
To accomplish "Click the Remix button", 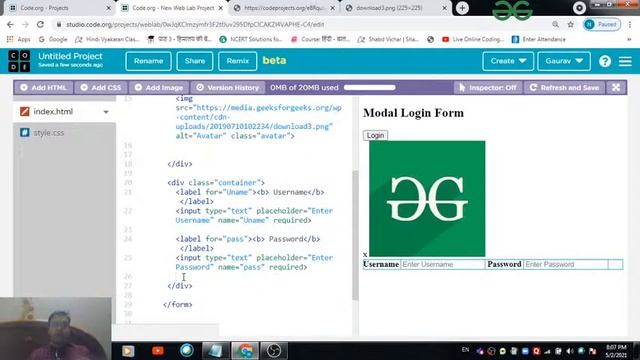I will click(238, 61).
